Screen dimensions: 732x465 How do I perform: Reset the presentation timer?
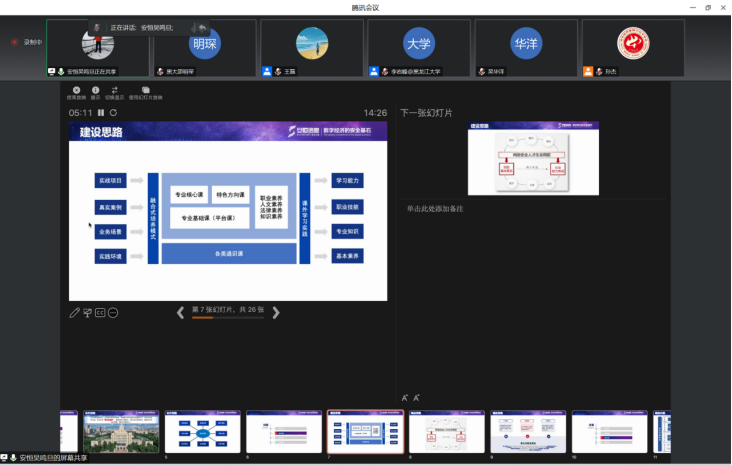coord(113,113)
